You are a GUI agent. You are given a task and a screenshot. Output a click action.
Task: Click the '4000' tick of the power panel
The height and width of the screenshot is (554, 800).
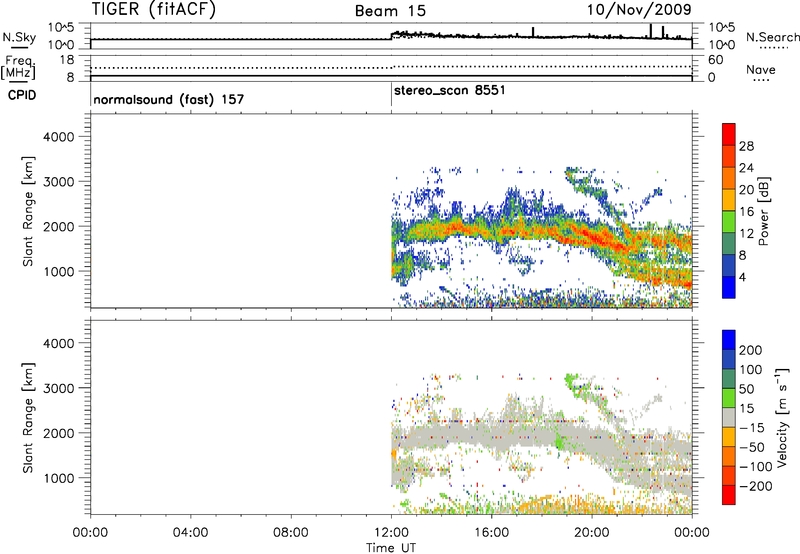58,137
